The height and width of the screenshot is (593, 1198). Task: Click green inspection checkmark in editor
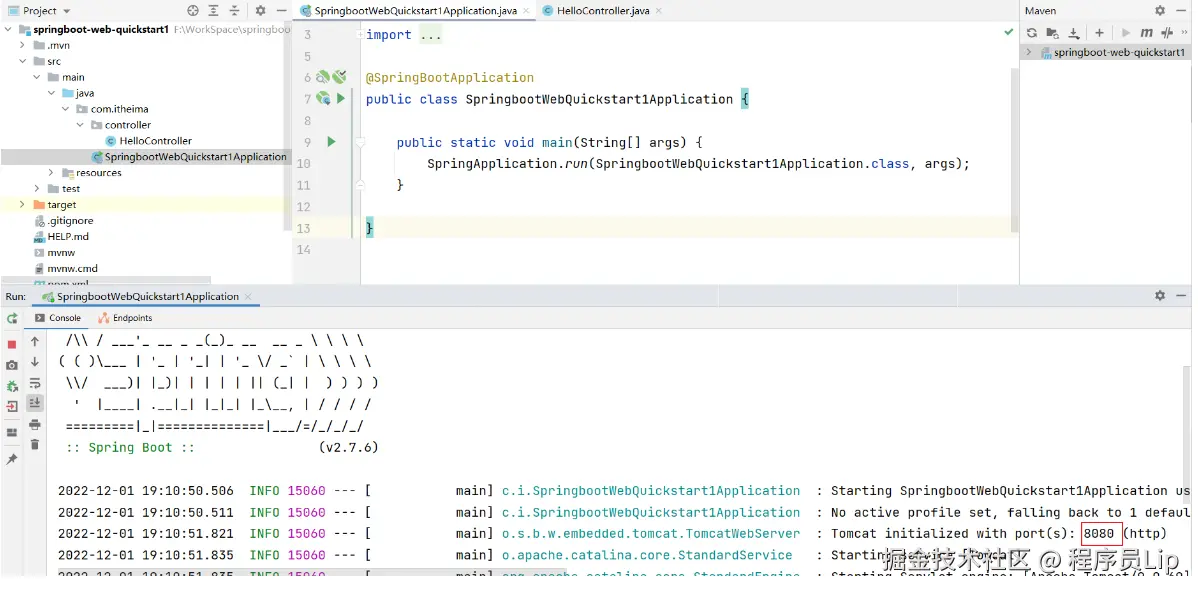(x=1009, y=33)
